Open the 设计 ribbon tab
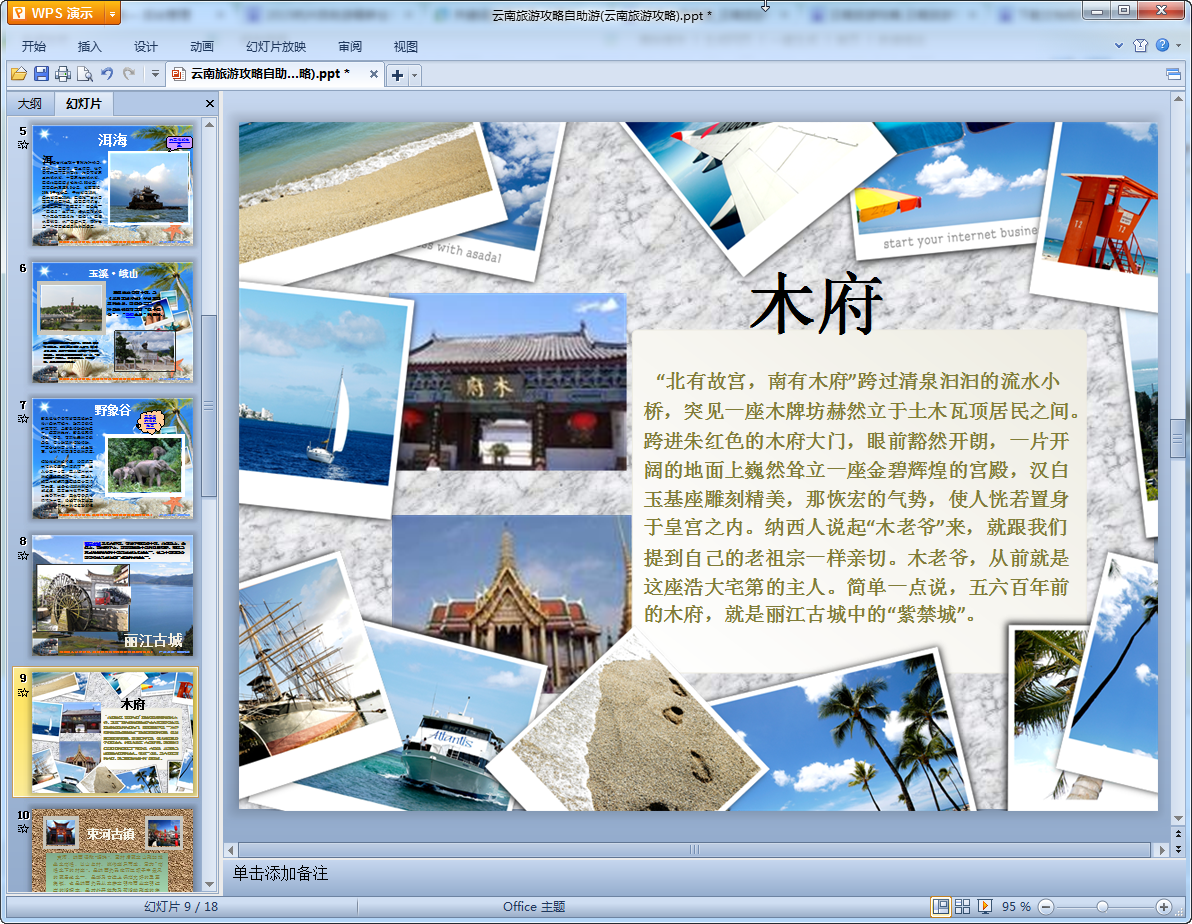 coord(145,46)
